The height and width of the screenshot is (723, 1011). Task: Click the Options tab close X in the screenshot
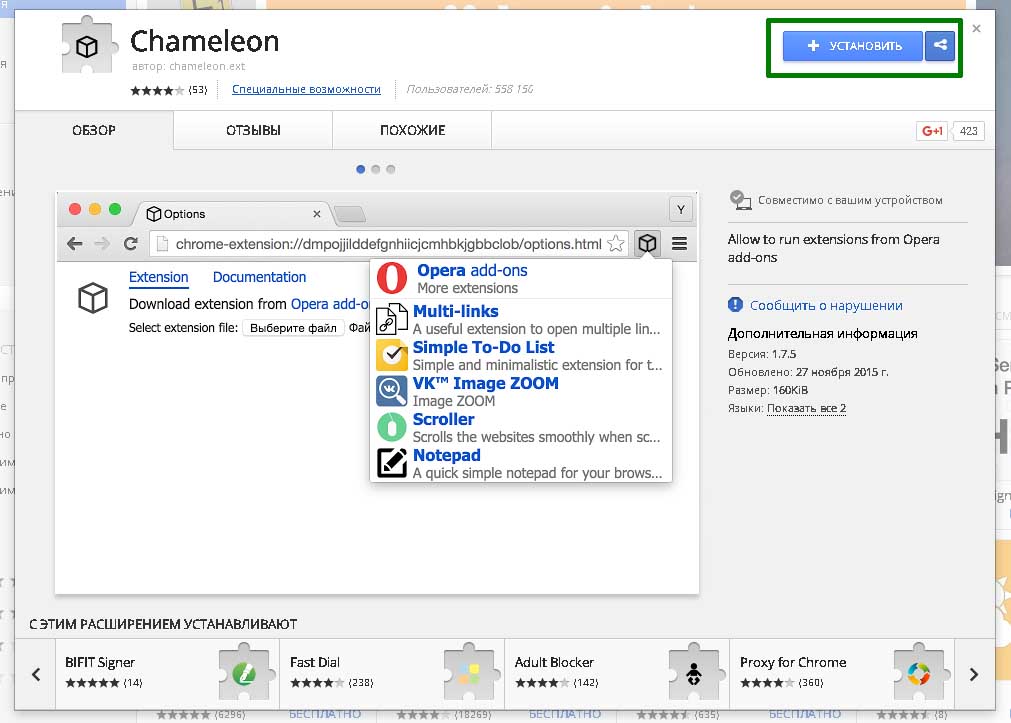[x=317, y=214]
